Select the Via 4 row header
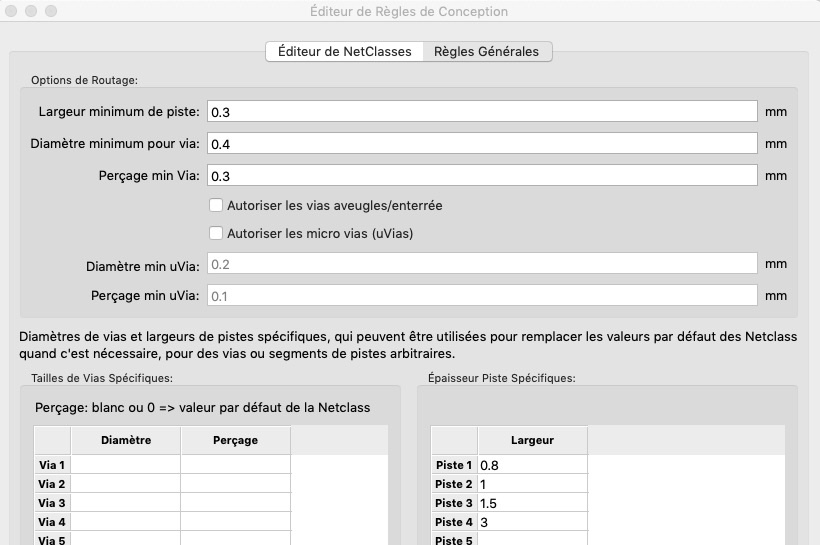The image size is (820, 545). coord(52,522)
